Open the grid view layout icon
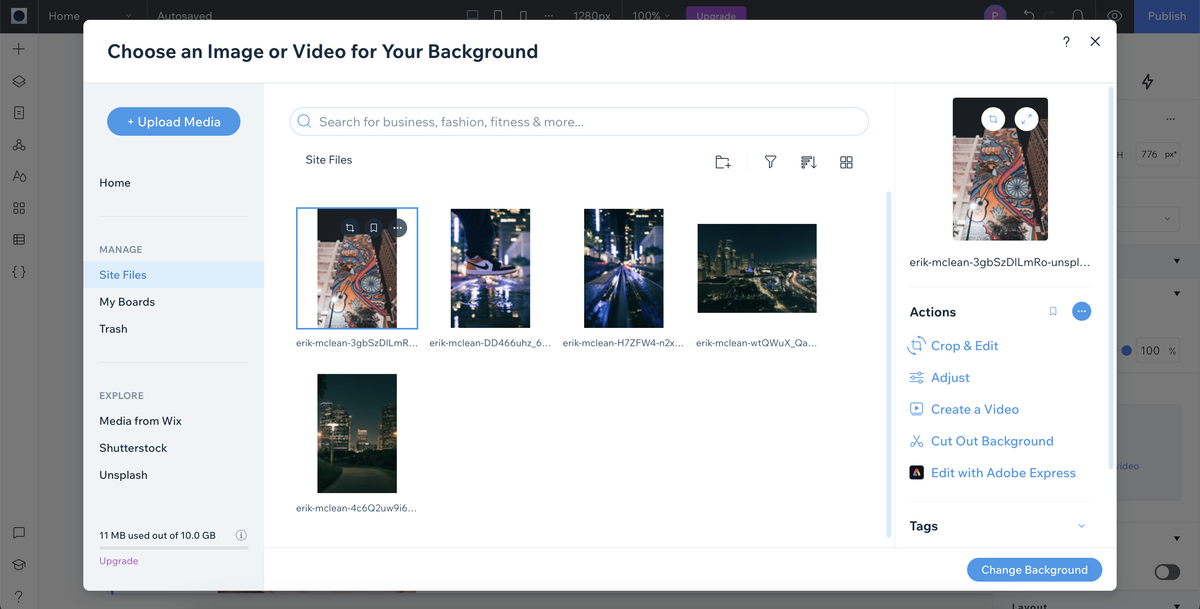The image size is (1200, 609). (x=846, y=161)
